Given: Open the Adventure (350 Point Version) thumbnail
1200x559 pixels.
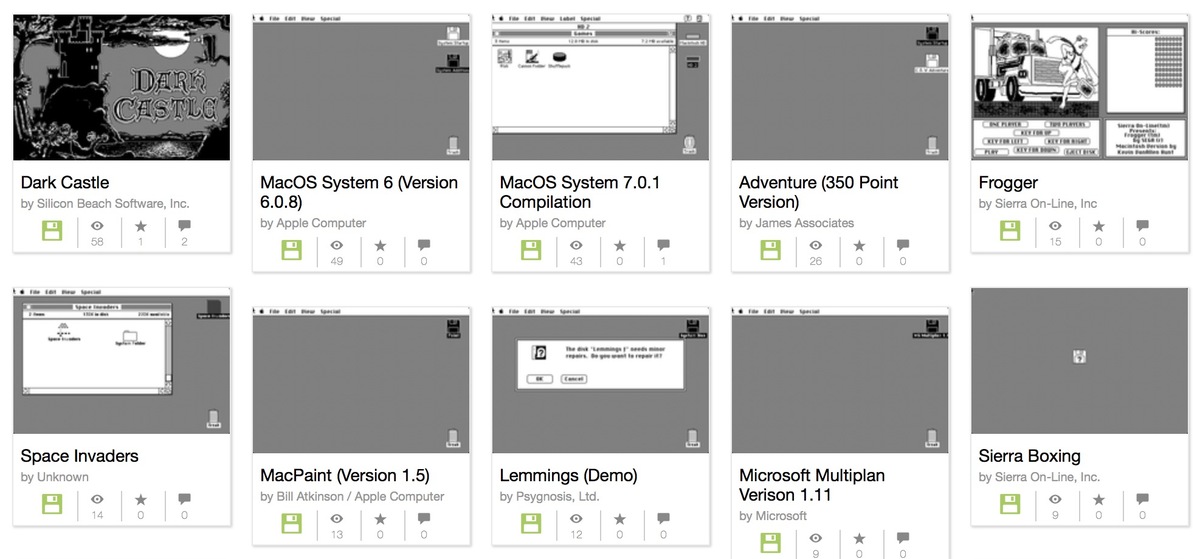Looking at the screenshot, I should [840, 87].
